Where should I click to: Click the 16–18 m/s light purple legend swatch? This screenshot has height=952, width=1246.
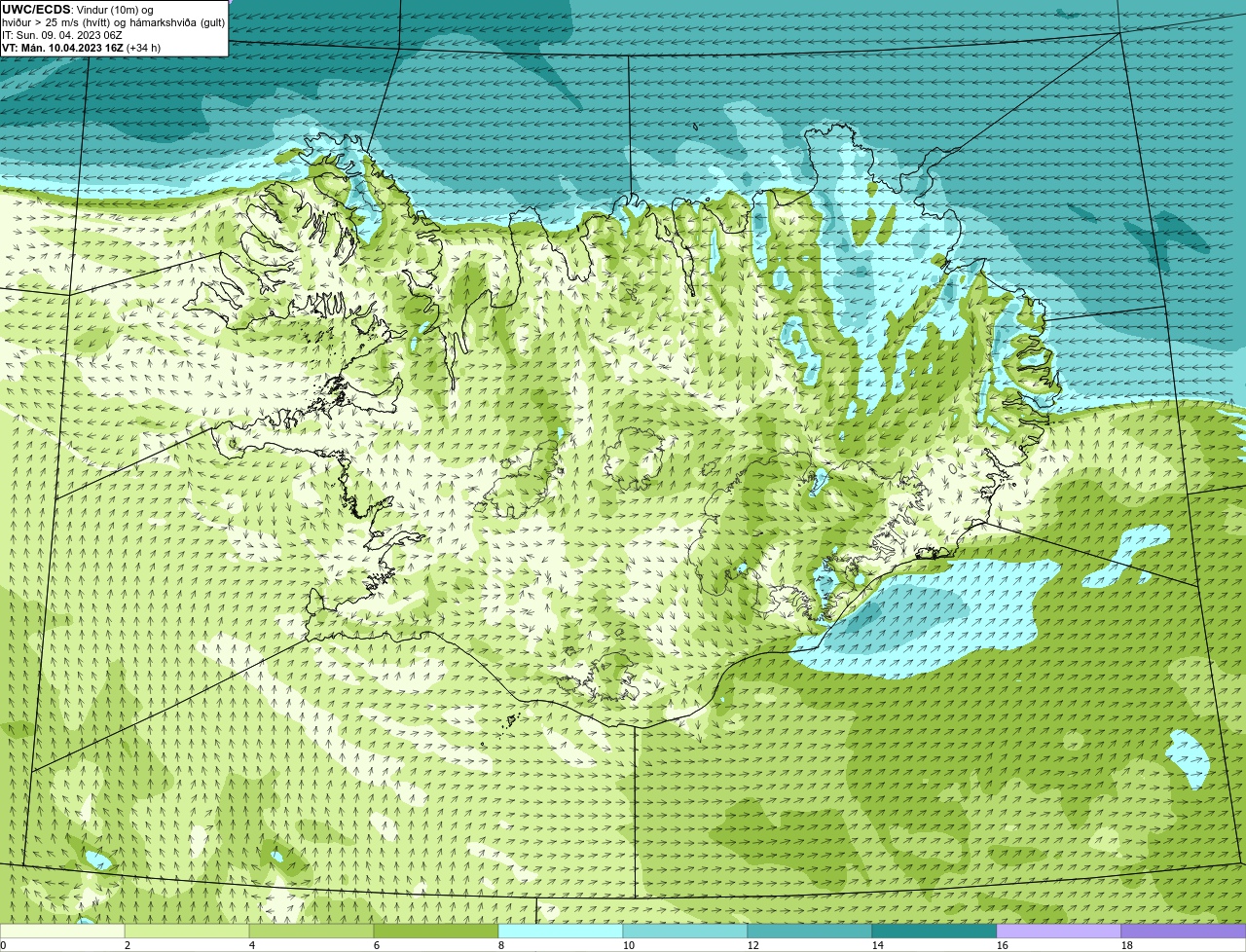tap(1059, 931)
